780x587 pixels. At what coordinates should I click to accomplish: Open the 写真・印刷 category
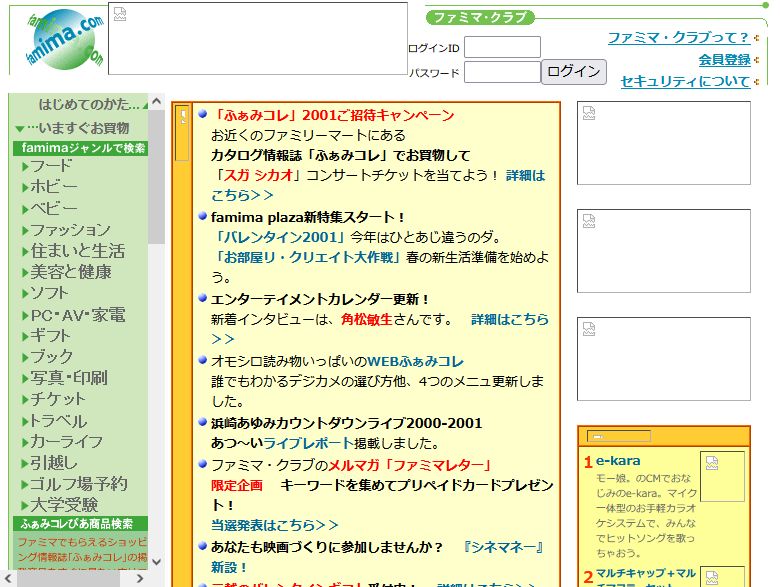pyautogui.click(x=65, y=378)
